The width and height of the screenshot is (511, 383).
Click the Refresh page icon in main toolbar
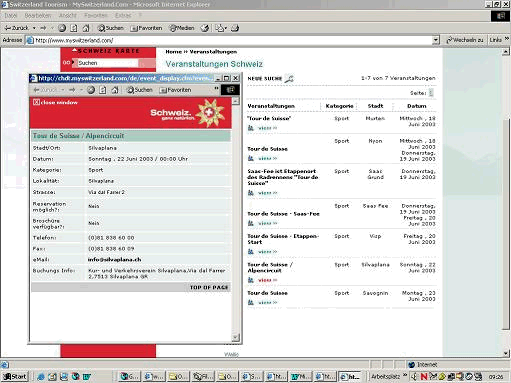pyautogui.click(x=74, y=28)
